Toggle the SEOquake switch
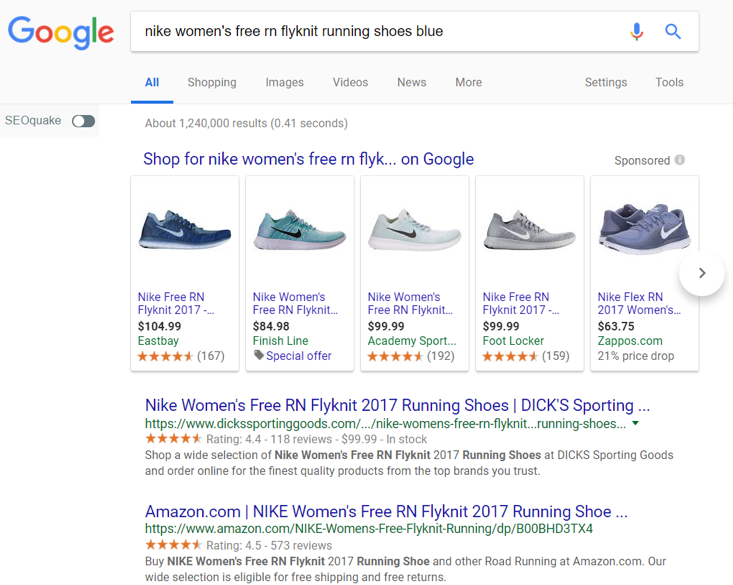 coord(83,121)
